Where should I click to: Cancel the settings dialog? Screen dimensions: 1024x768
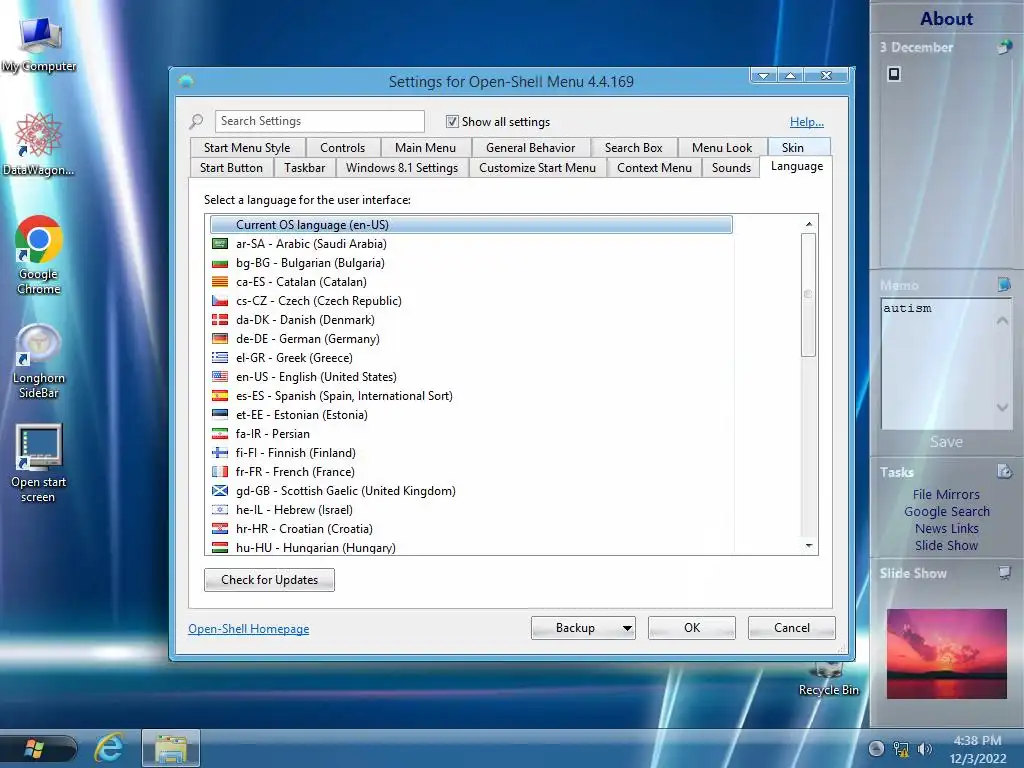[792, 628]
